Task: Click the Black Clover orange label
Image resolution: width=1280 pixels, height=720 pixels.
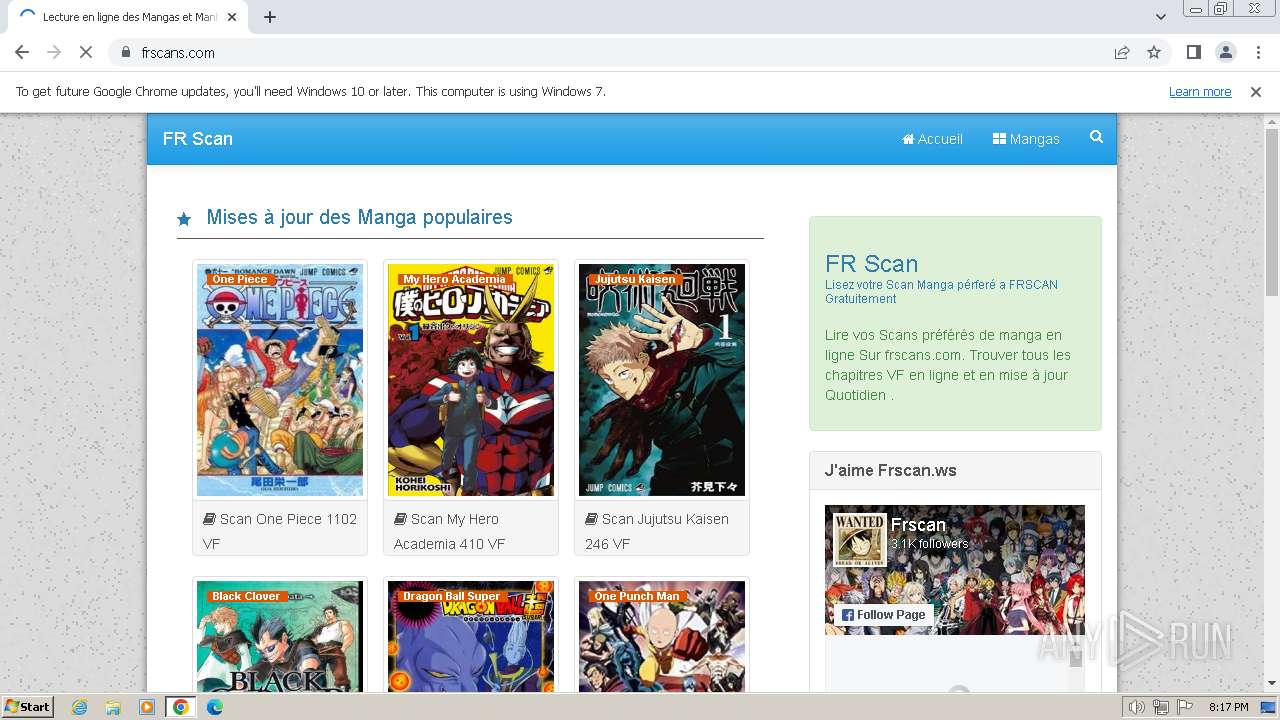Action: click(x=246, y=597)
